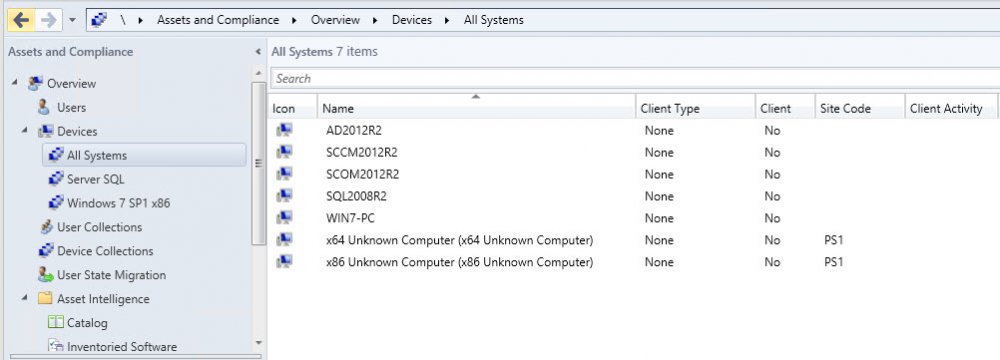Collapse the Assets and Compliance navigation pane
This screenshot has height=360, width=1000.
(258, 52)
